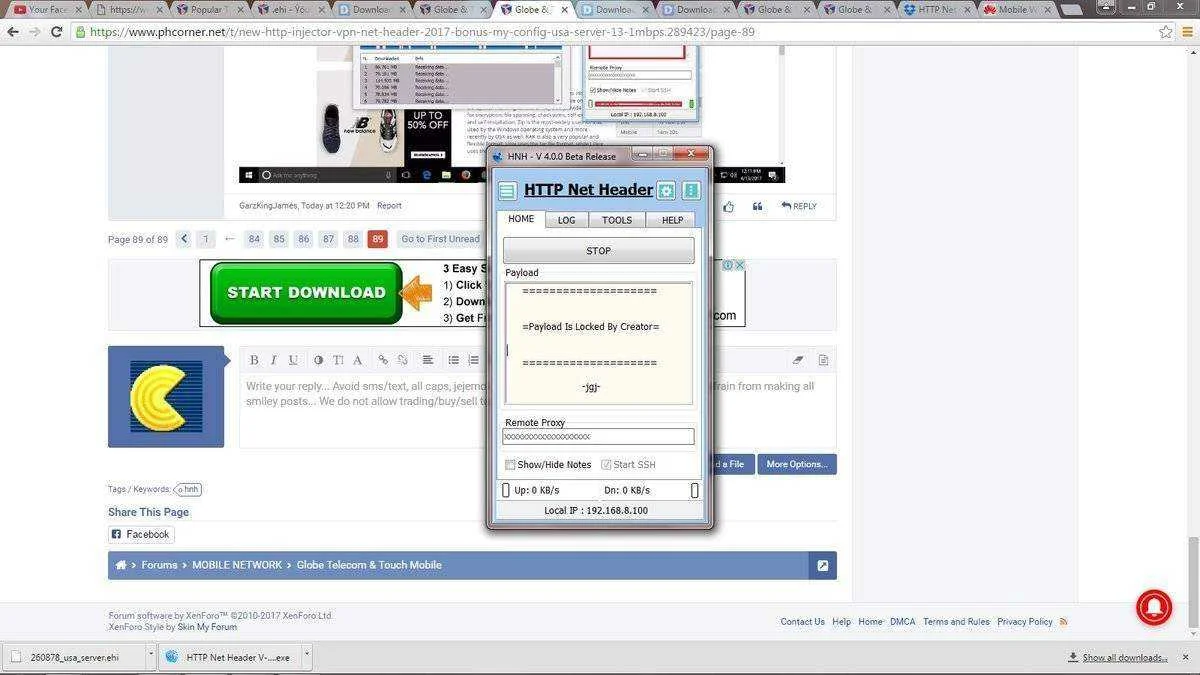Image resolution: width=1200 pixels, height=675 pixels.
Task: Open the red notification bell icon
Action: pos(1154,608)
